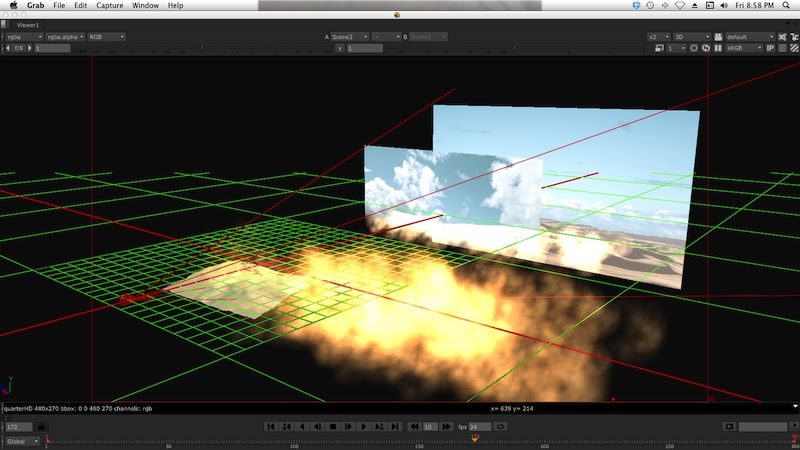The height and width of the screenshot is (450, 800).
Task: Open the sRGB viewer process dropdown
Action: (x=744, y=48)
